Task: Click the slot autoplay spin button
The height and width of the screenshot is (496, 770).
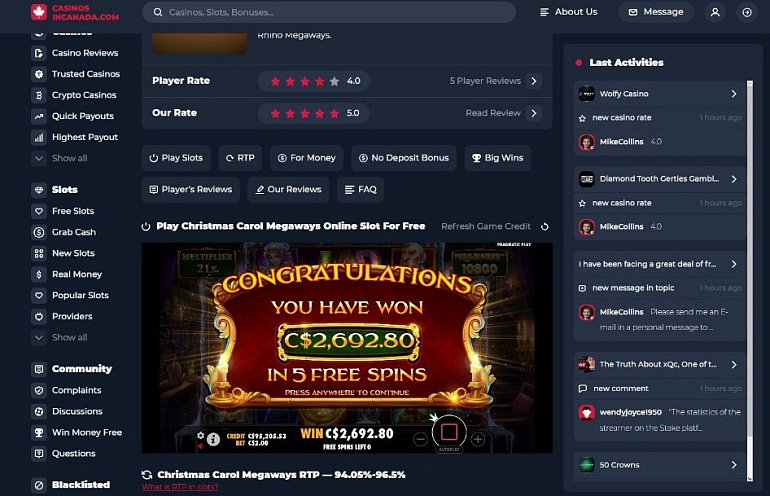Action: coord(449,432)
